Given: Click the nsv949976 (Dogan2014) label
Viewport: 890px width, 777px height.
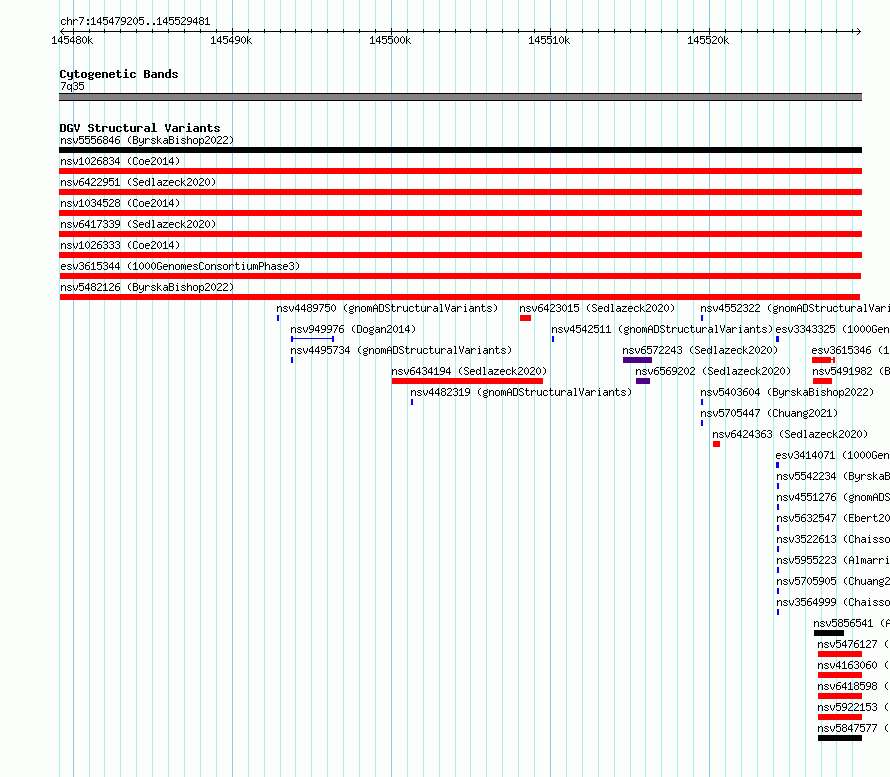Looking at the screenshot, I should pos(353,329).
